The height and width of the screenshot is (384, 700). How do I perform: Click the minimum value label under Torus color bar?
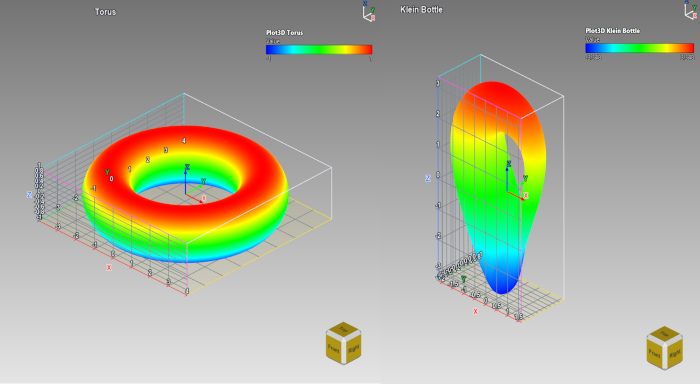tap(268, 58)
